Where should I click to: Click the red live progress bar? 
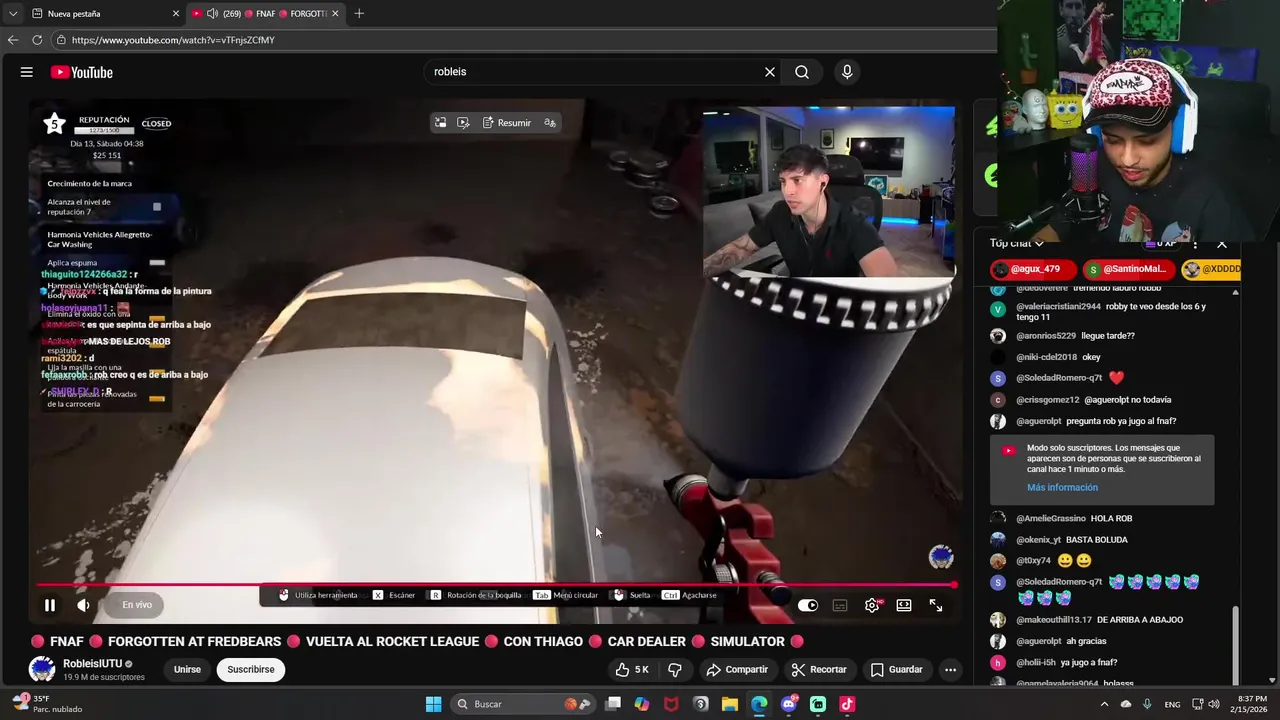pos(495,585)
